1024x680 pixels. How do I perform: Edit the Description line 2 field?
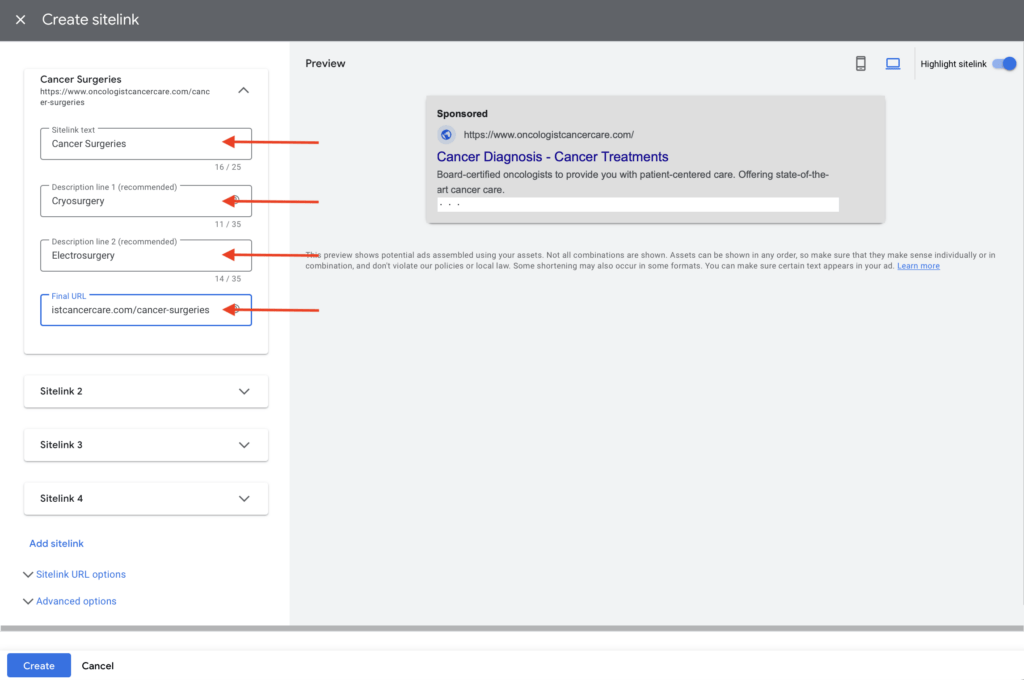click(x=130, y=256)
